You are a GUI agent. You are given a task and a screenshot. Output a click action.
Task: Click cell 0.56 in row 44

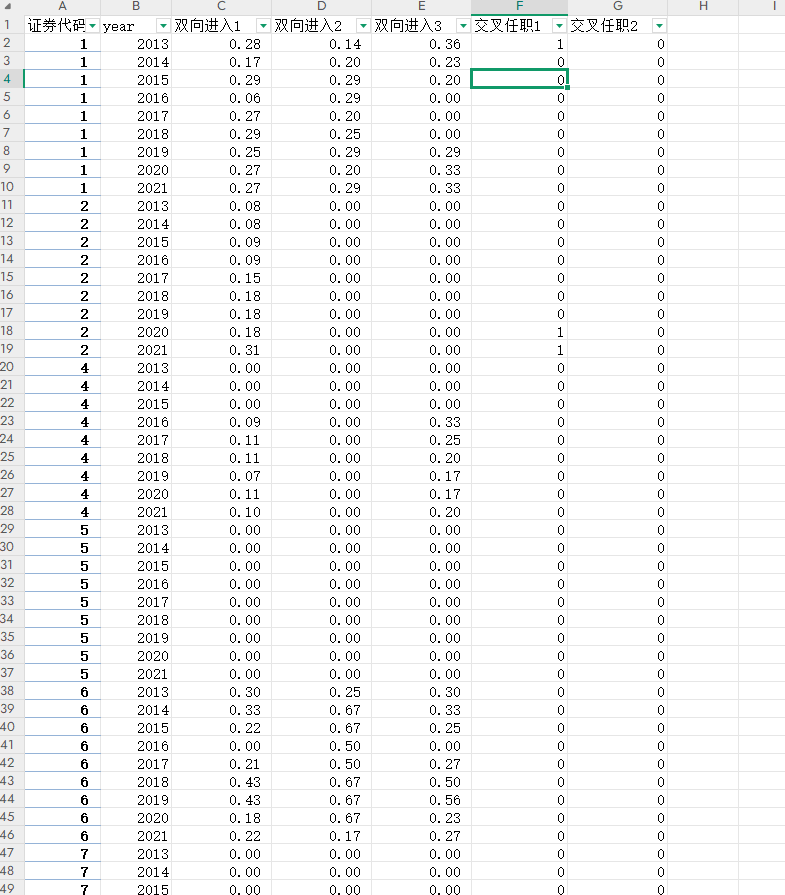pos(421,800)
